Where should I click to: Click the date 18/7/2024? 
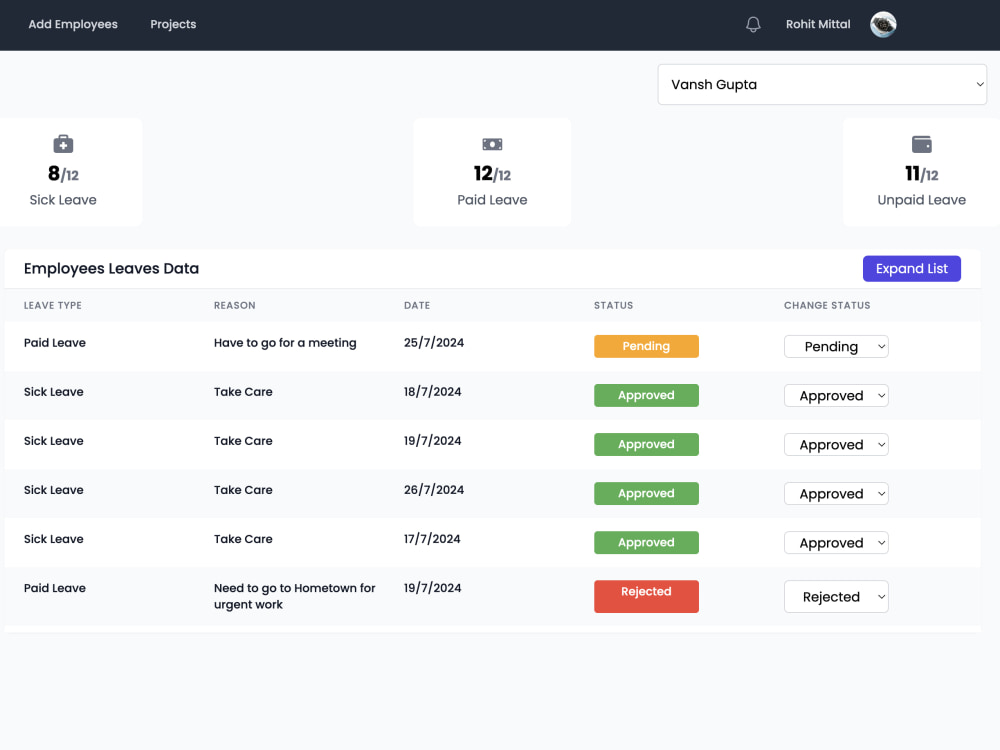(x=432, y=392)
